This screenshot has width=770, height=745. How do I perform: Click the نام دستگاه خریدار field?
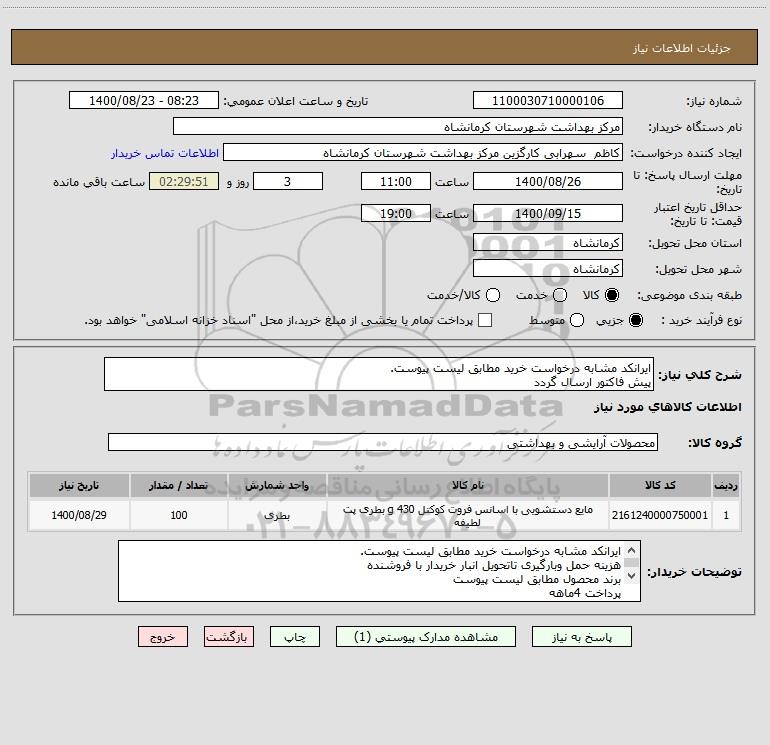coord(398,127)
